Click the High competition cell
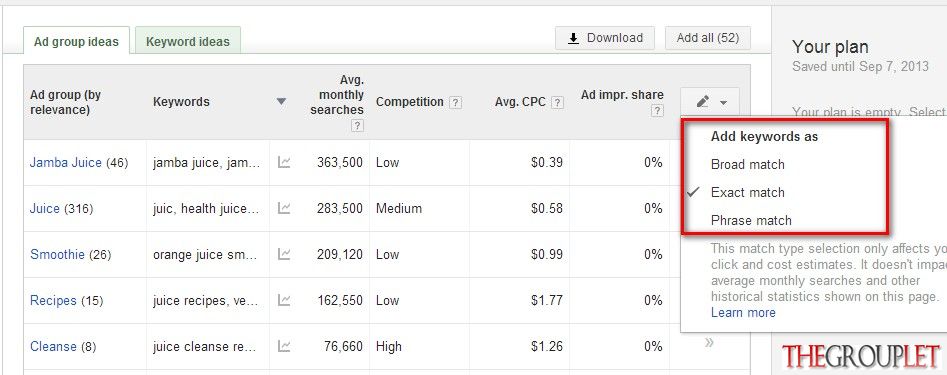 coord(388,347)
